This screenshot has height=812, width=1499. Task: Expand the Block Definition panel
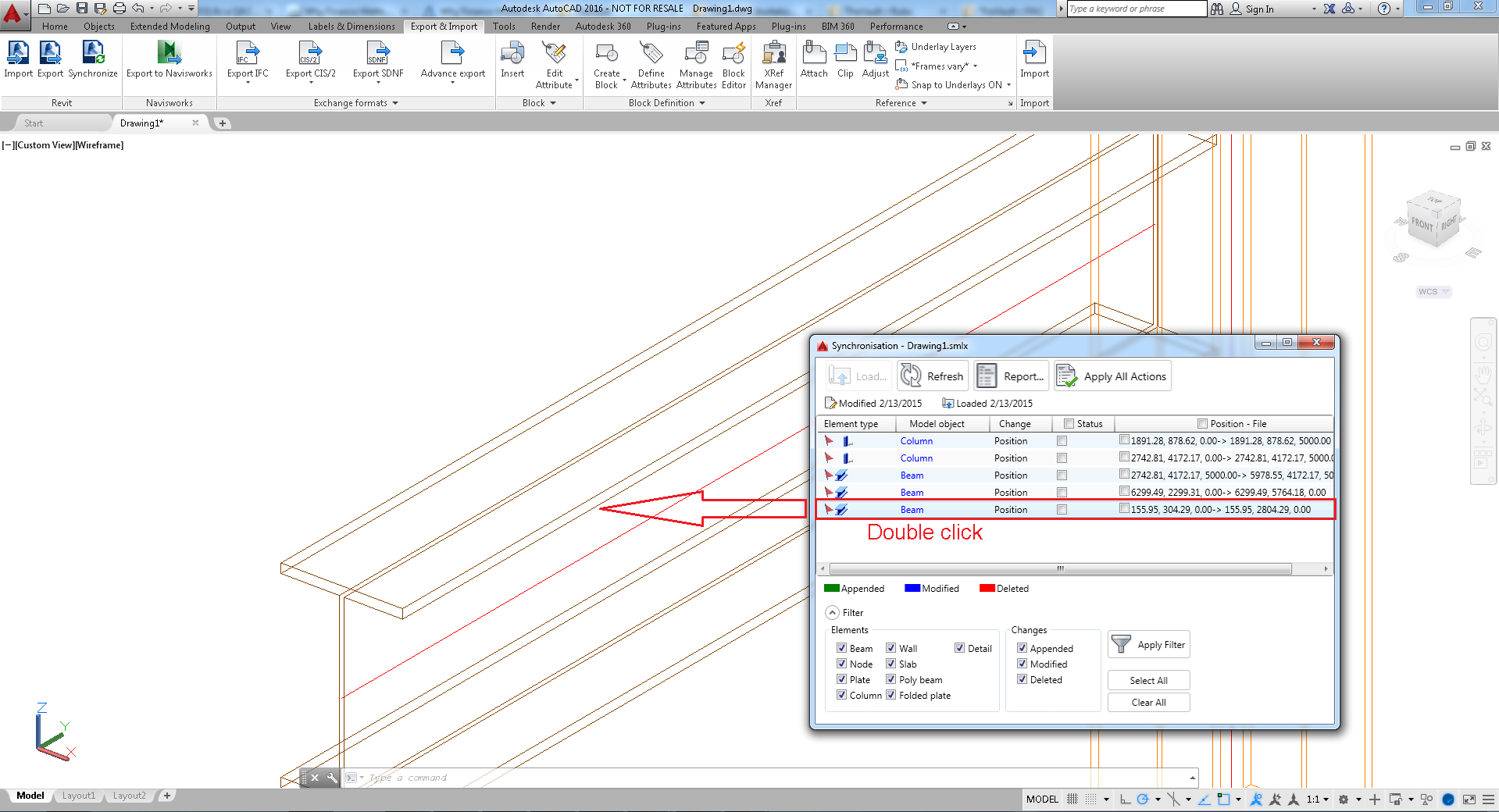coord(702,103)
